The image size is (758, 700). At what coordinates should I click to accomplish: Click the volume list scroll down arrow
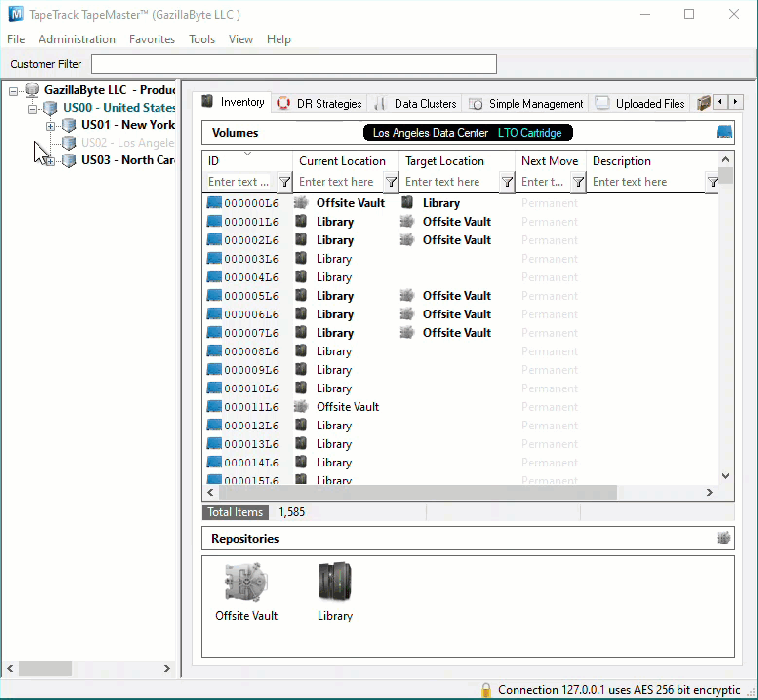click(x=725, y=476)
